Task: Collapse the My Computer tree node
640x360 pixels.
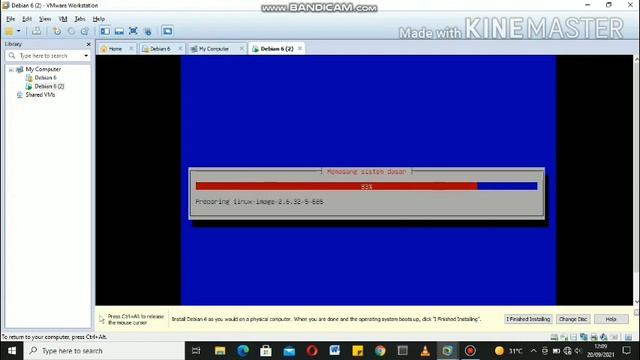Action: [11, 70]
